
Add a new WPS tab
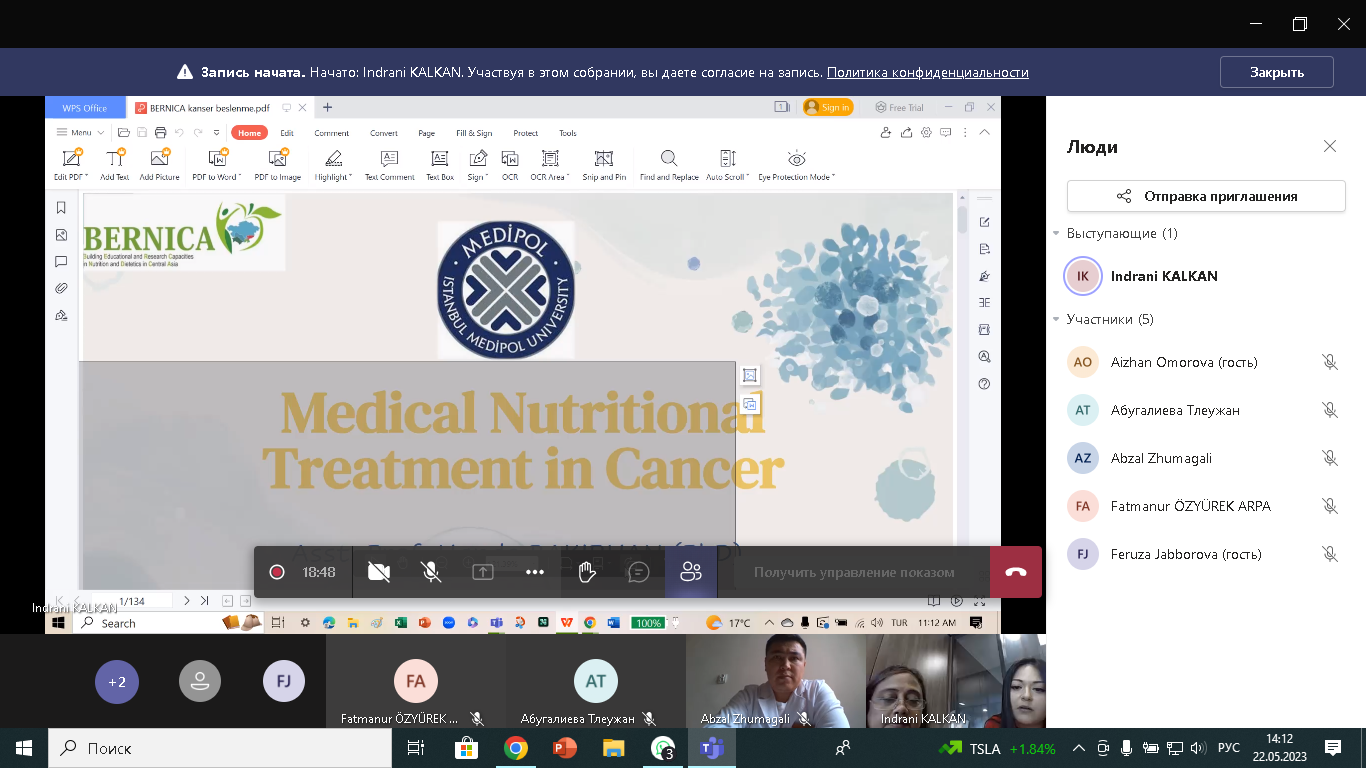coord(327,108)
